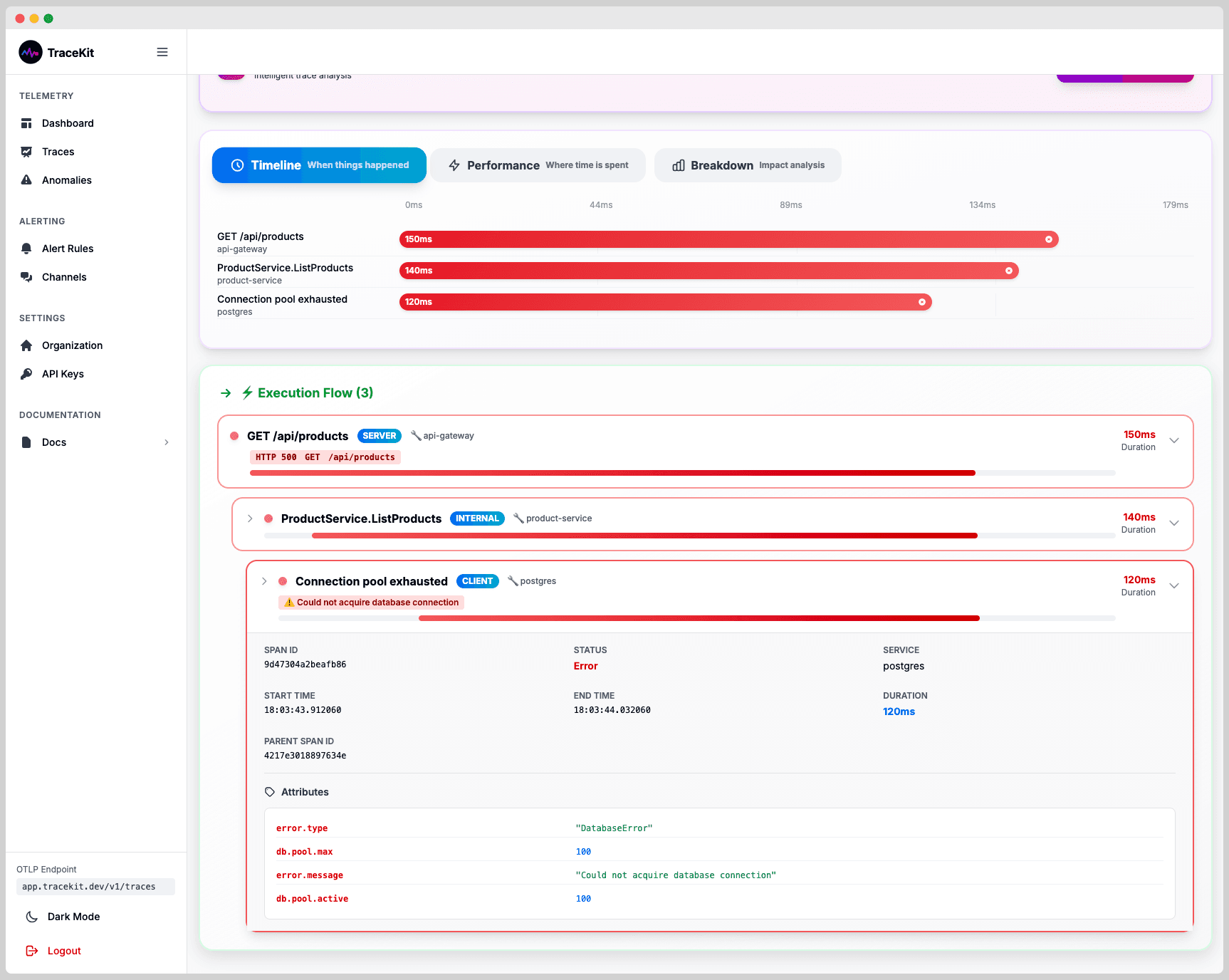Click Logout at the sidebar bottom
Viewport: 1229px width, 980px height.
63,950
